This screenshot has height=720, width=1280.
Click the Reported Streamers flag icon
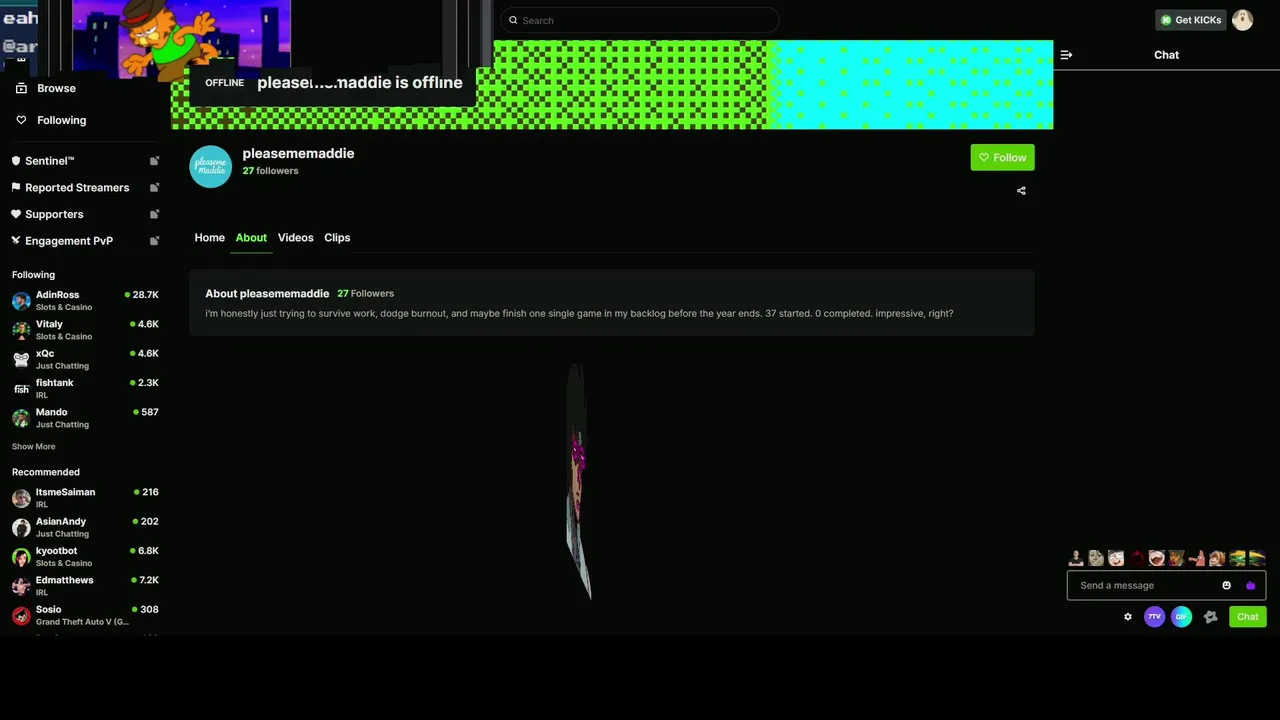tap(16, 187)
